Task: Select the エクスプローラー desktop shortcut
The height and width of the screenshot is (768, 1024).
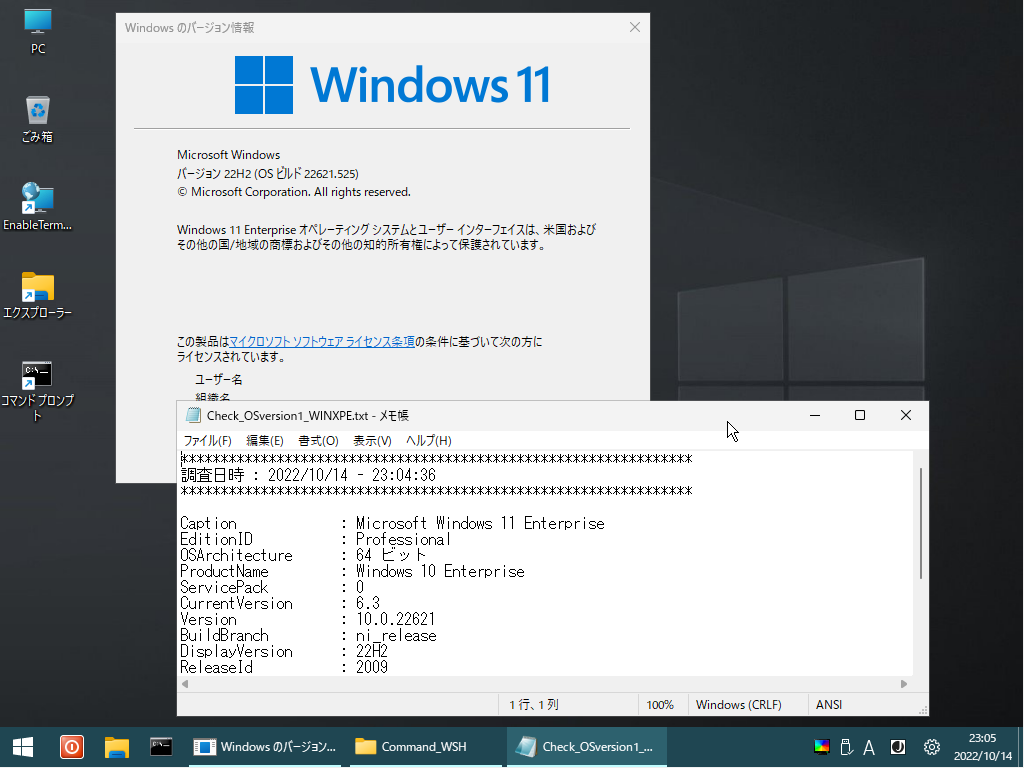Action: [x=37, y=295]
